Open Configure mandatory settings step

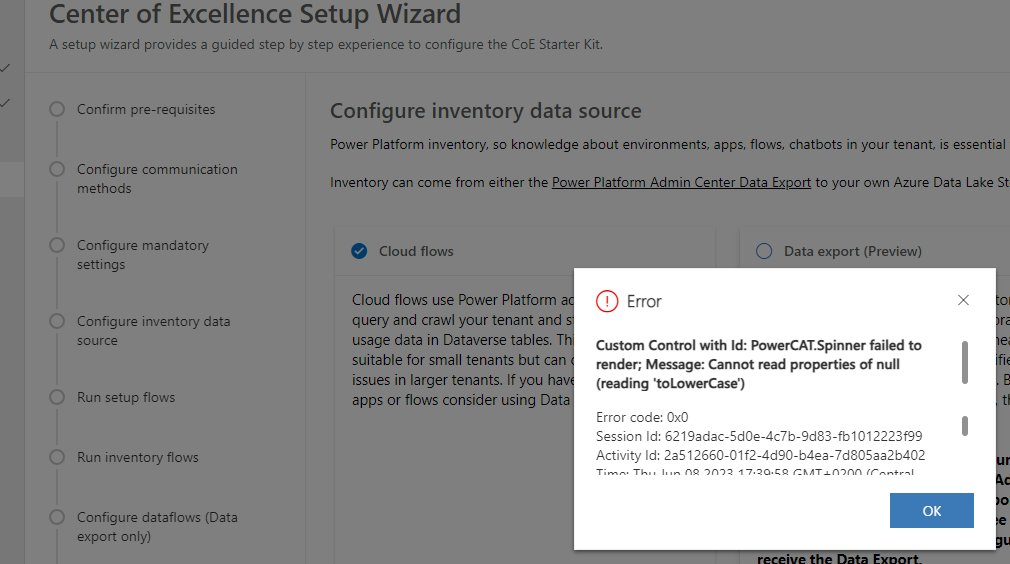point(143,255)
